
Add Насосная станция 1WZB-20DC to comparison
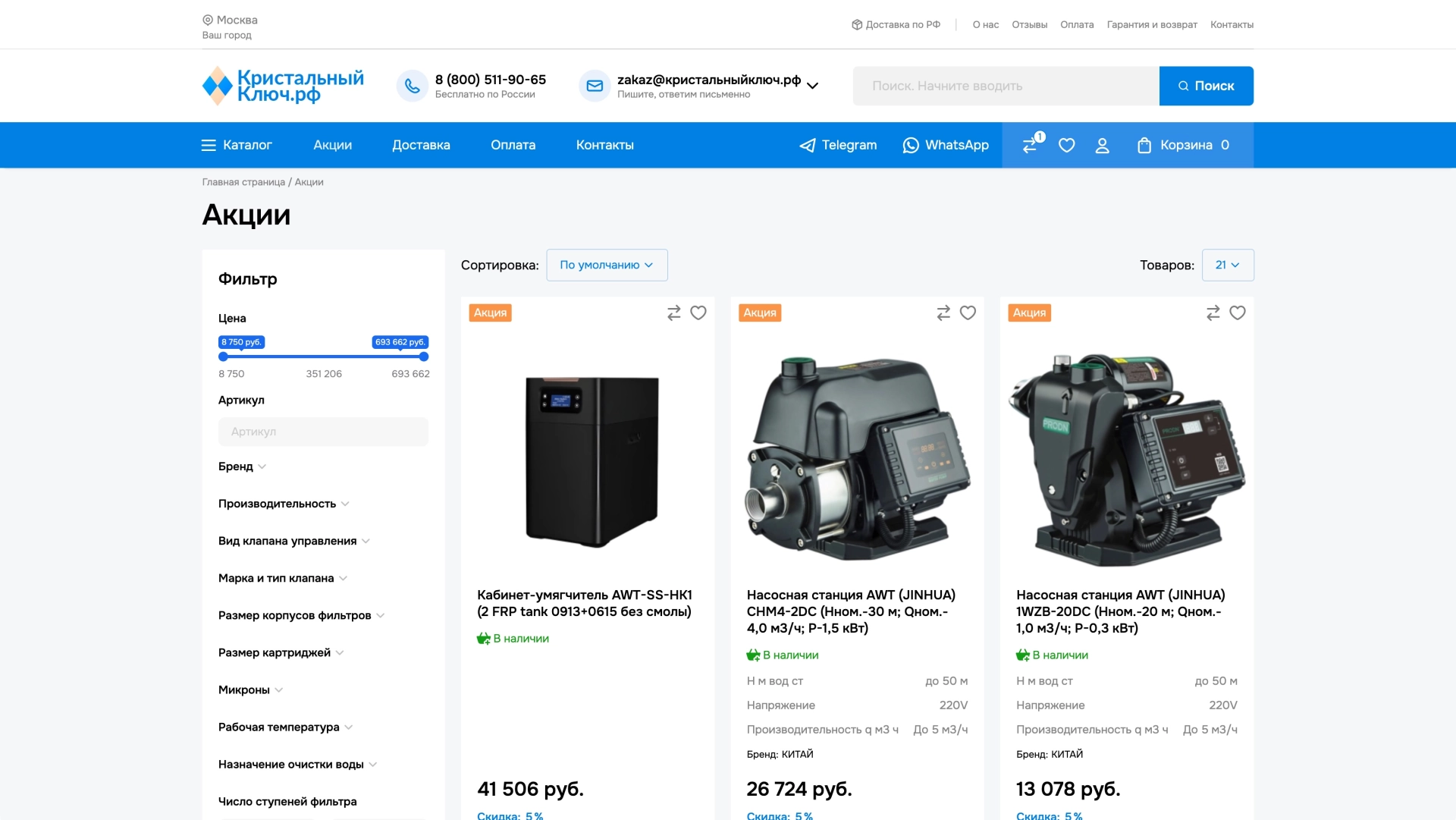coord(1213,313)
